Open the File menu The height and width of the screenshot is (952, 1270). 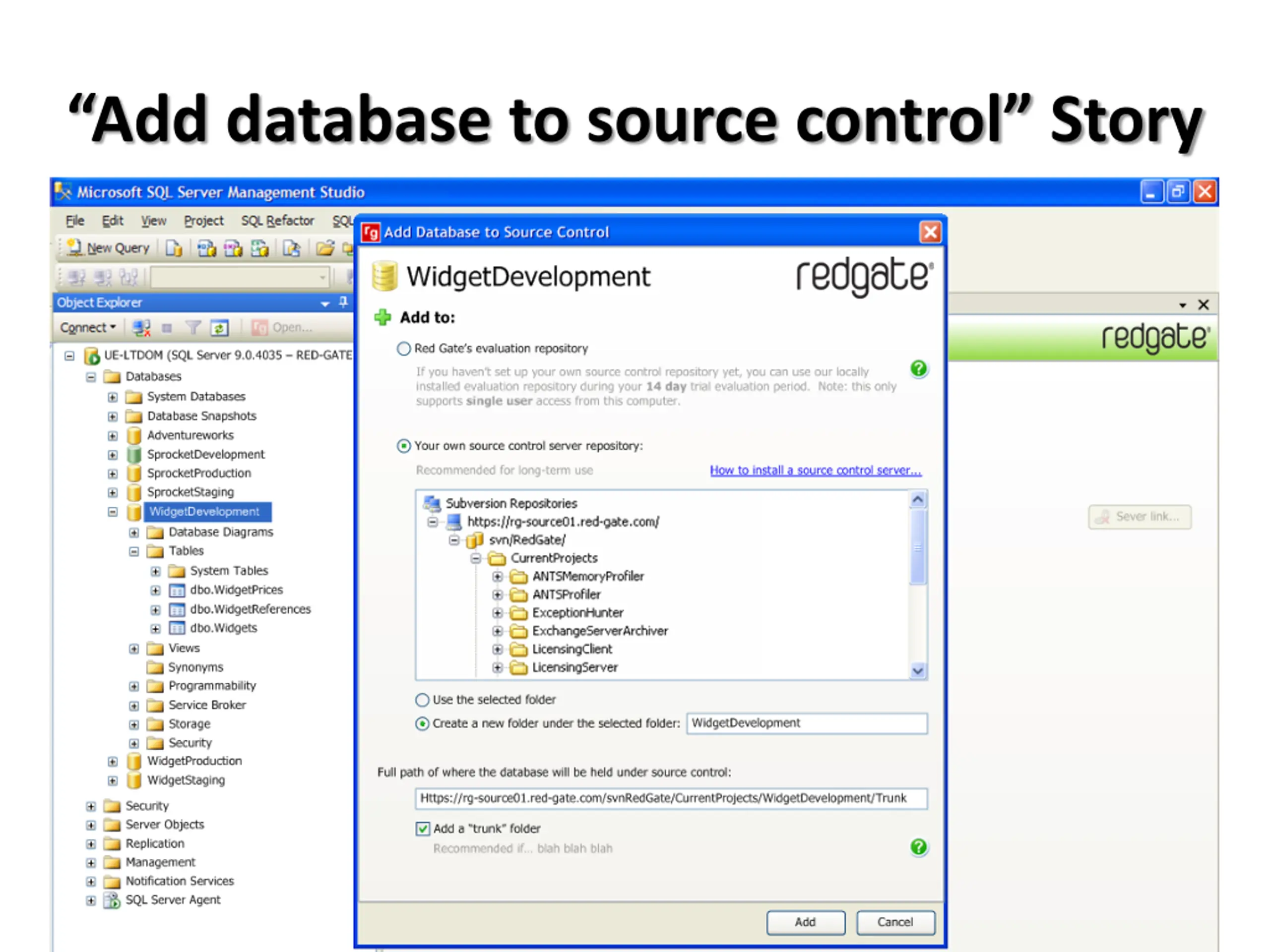pyautogui.click(x=74, y=221)
